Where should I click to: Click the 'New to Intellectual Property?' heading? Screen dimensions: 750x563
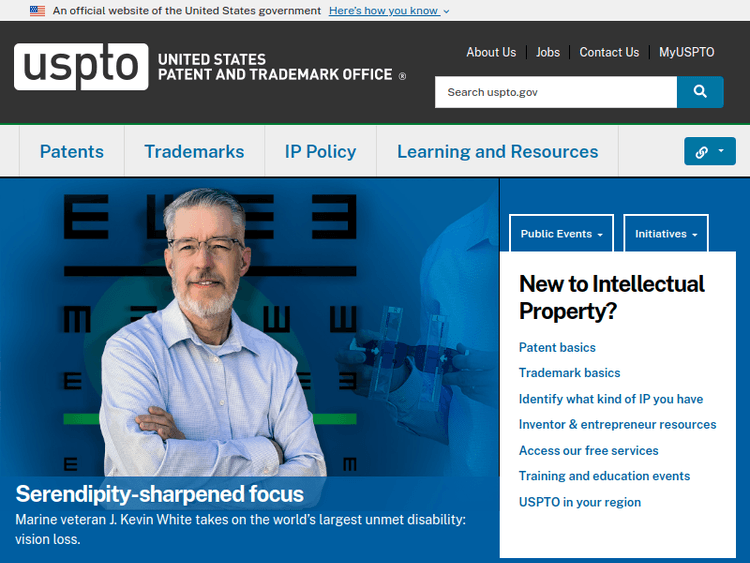tap(612, 297)
